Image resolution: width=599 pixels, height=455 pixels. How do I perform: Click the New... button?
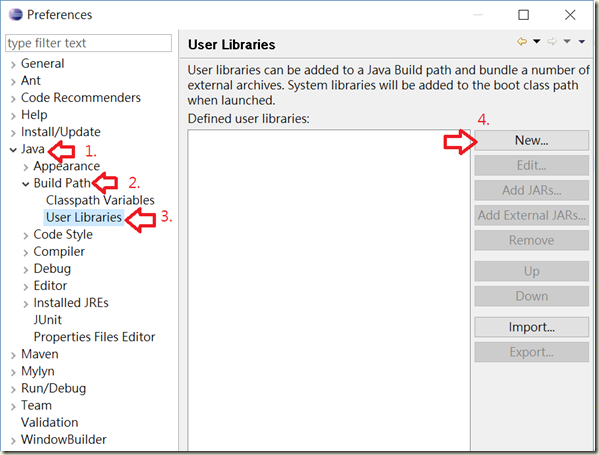pyautogui.click(x=531, y=140)
